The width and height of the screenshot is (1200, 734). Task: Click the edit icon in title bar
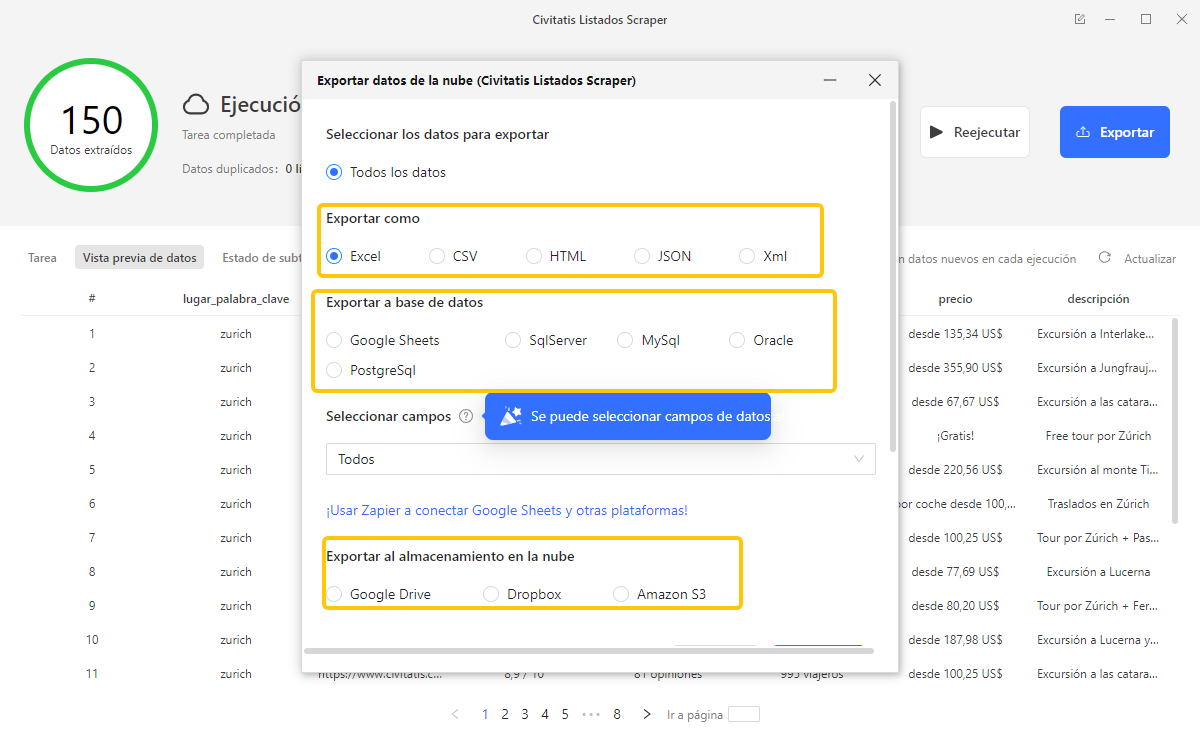click(x=1079, y=20)
